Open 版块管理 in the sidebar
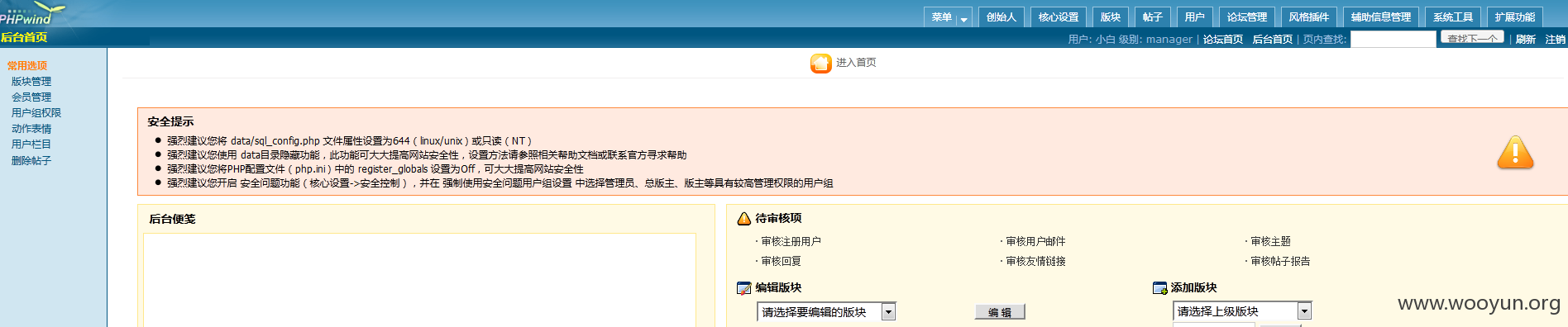 click(x=31, y=82)
